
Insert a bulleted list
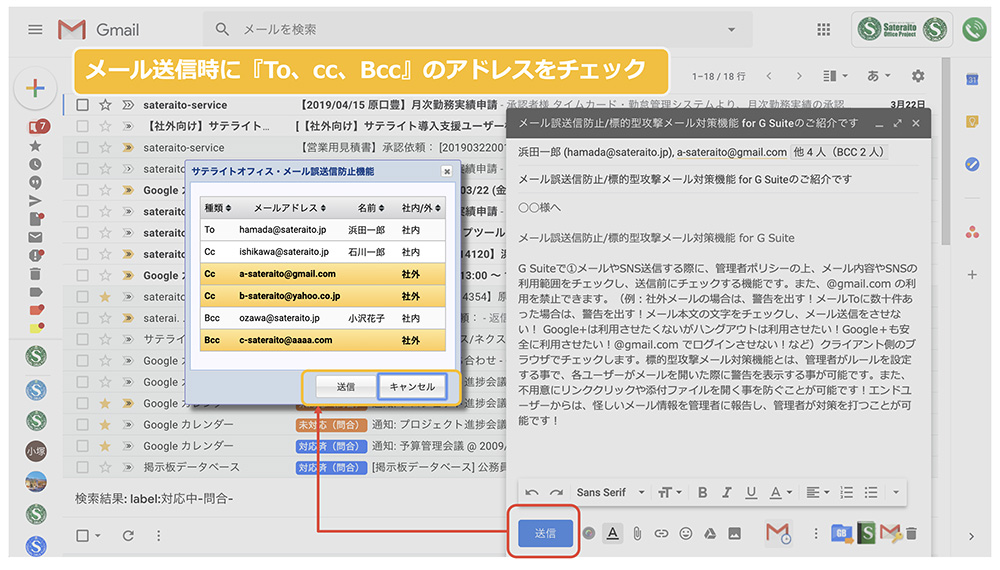point(871,492)
